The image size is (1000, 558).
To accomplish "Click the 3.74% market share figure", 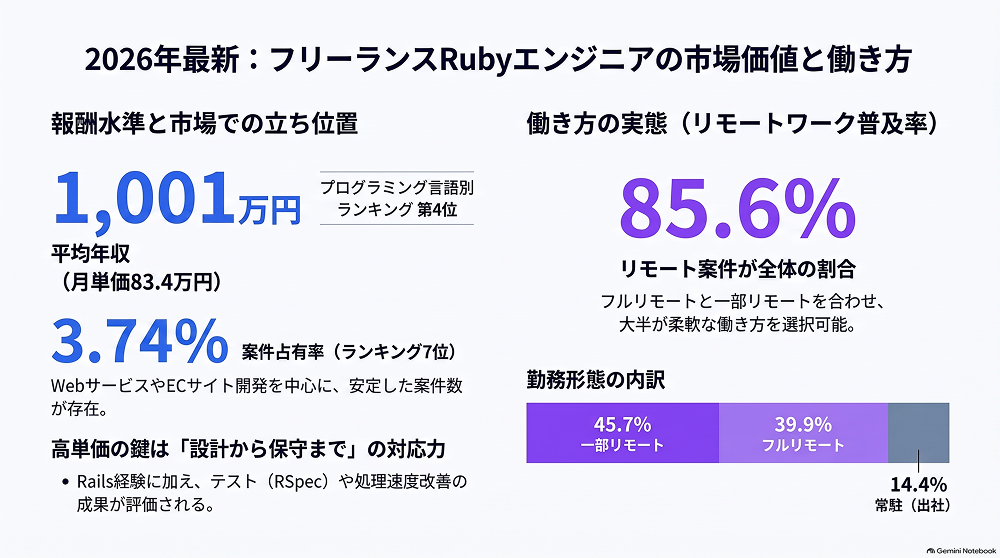I will point(140,341).
